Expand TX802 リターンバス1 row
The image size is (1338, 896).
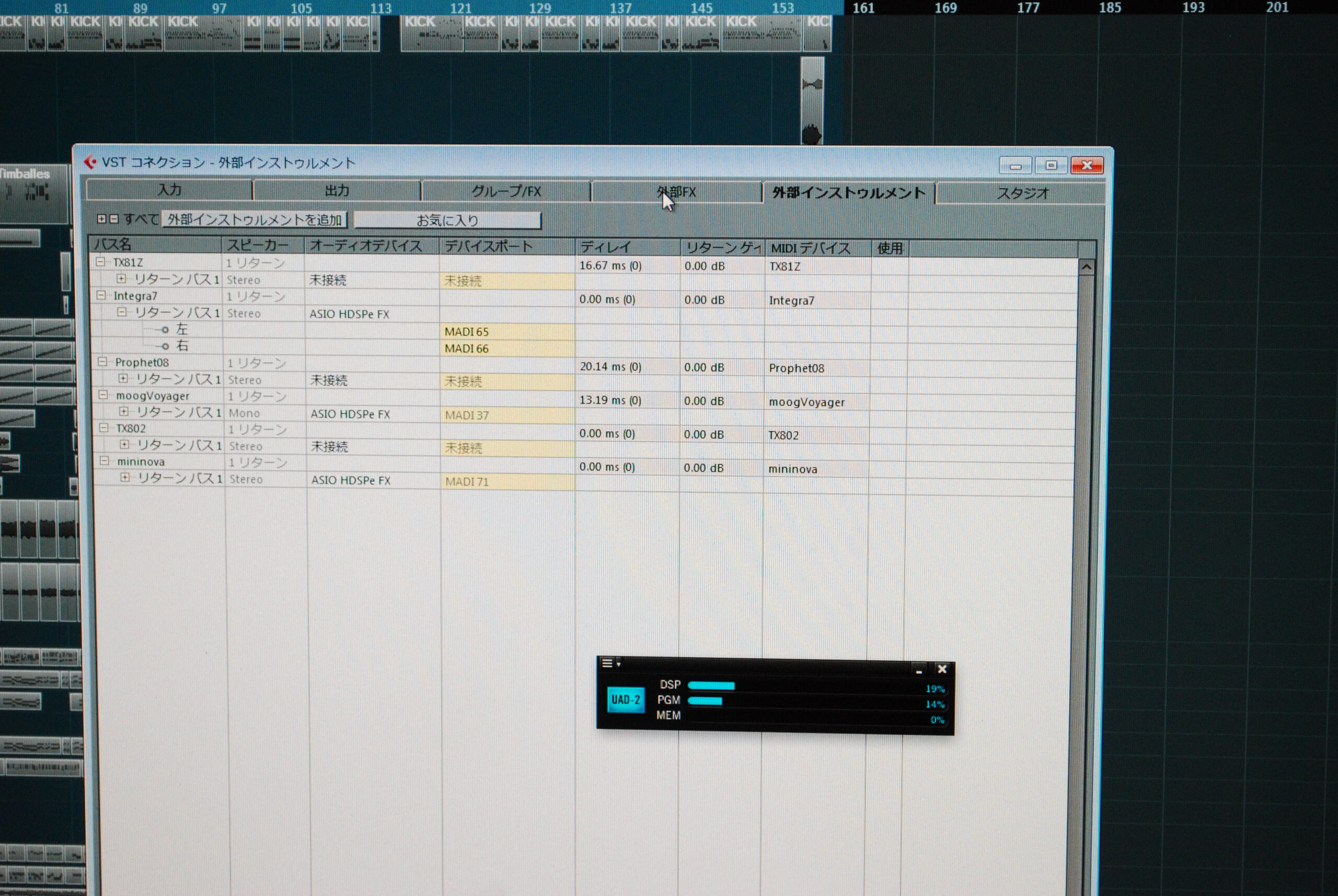click(x=124, y=444)
